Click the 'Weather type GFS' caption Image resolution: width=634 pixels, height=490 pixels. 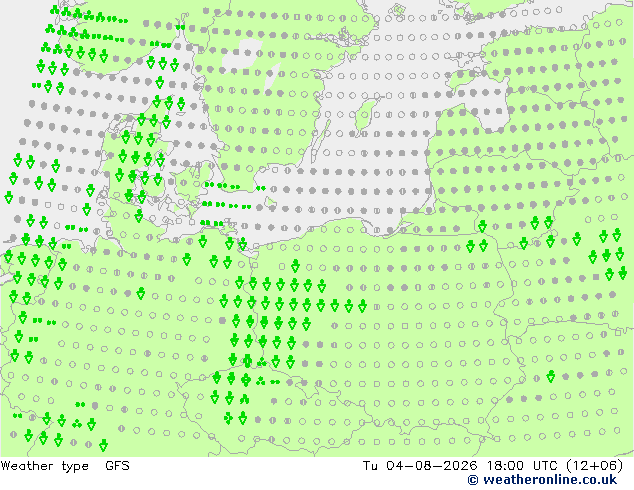(x=65, y=466)
